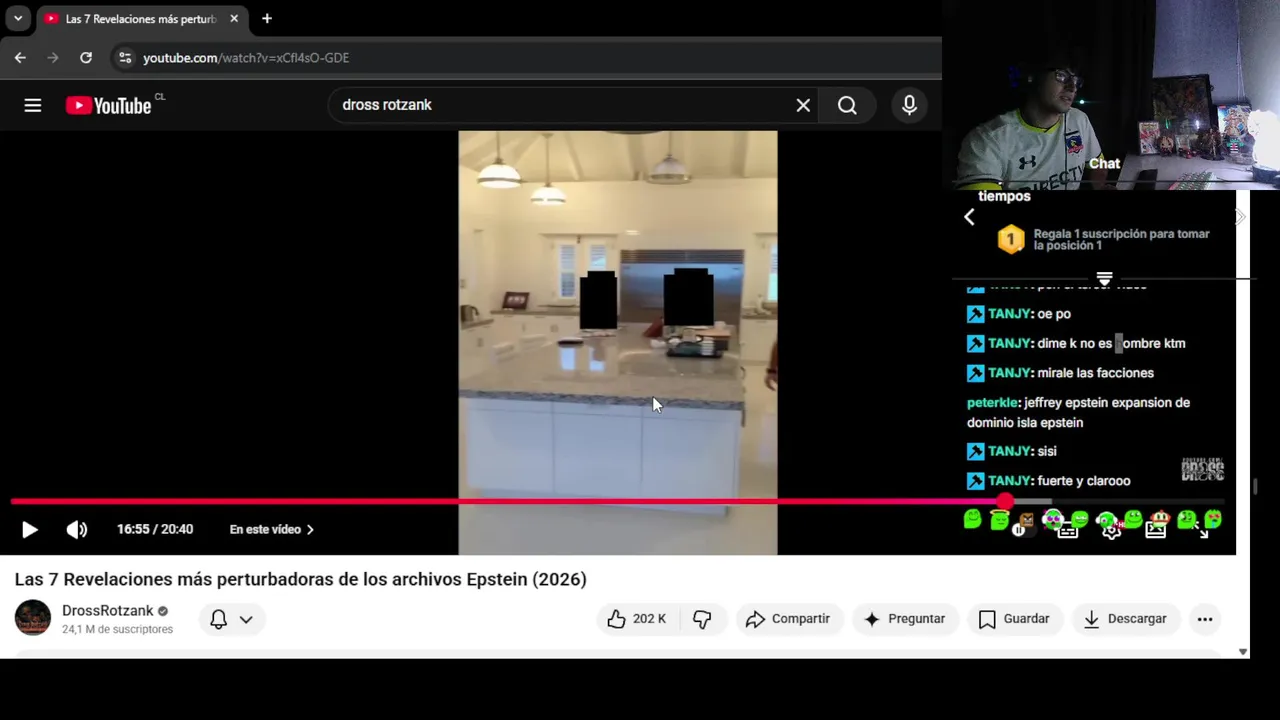
Task: Click the '16:55 / 20:40' time display
Action: [155, 530]
